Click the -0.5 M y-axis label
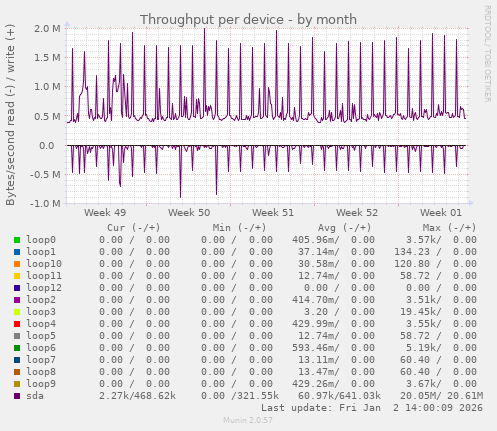Viewport: 497px width, 431px height. pos(45,175)
